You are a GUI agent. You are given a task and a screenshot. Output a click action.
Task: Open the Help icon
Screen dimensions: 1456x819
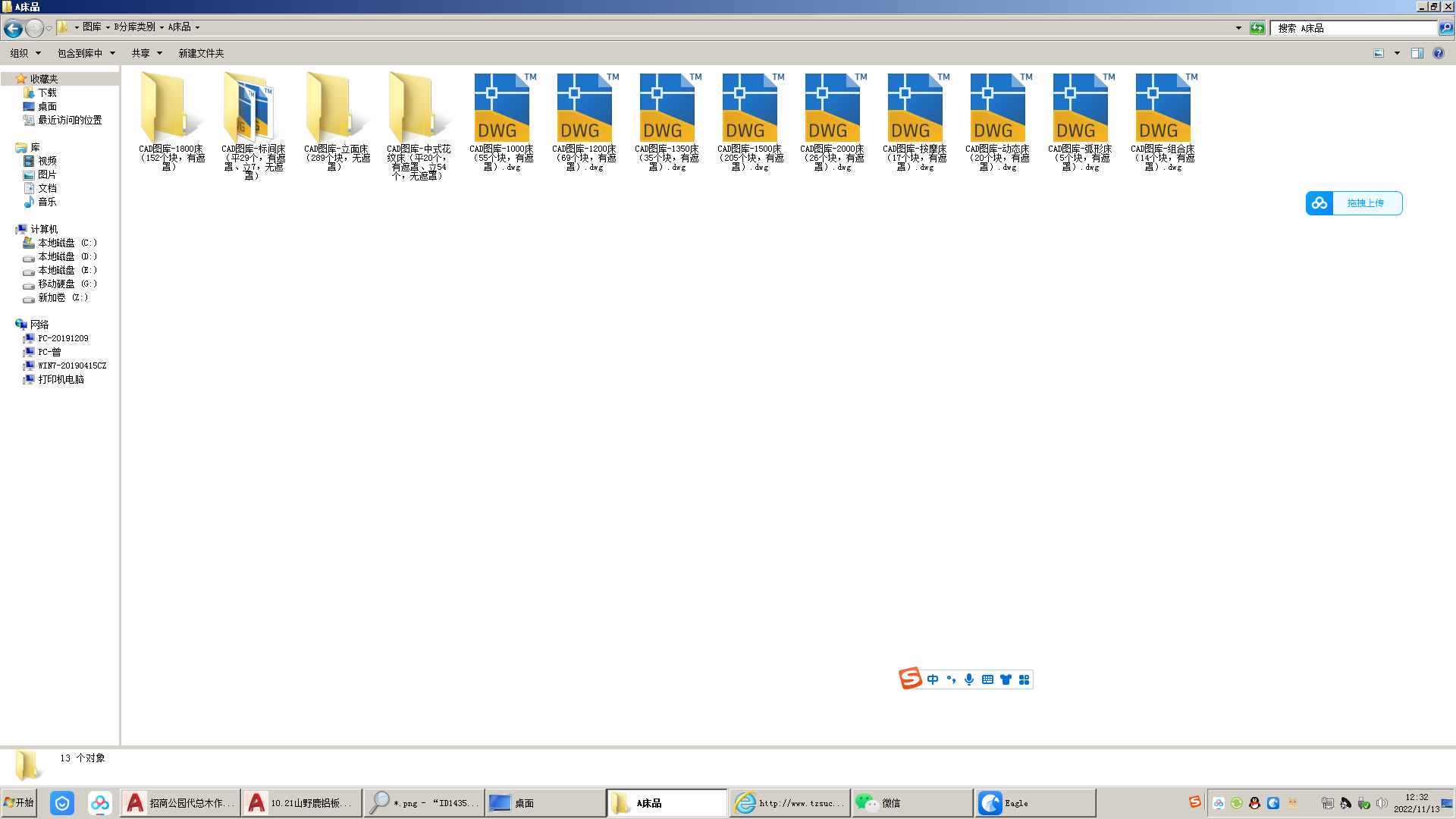point(1439,53)
